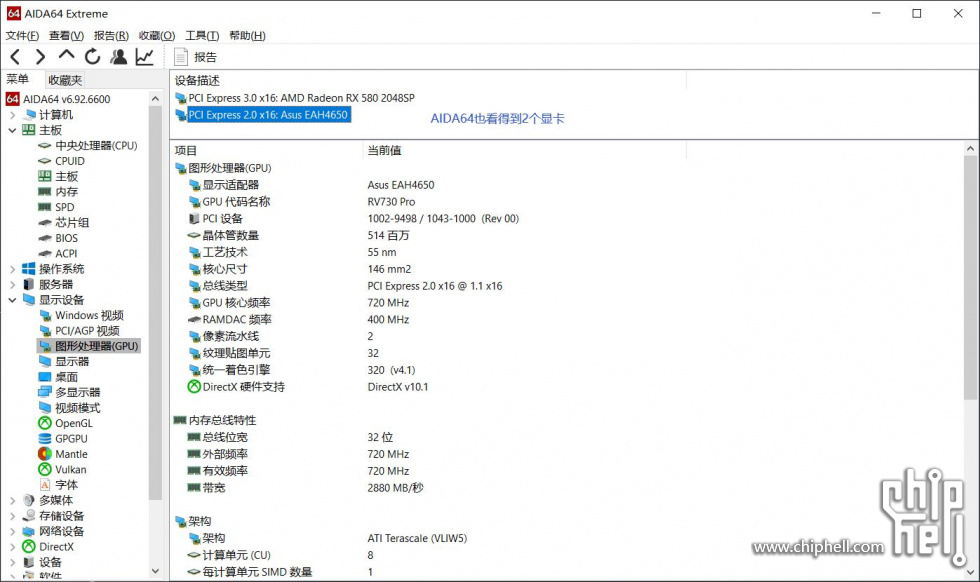Select 图形处理器(GPU) tree item
The height and width of the screenshot is (582, 980).
89,346
